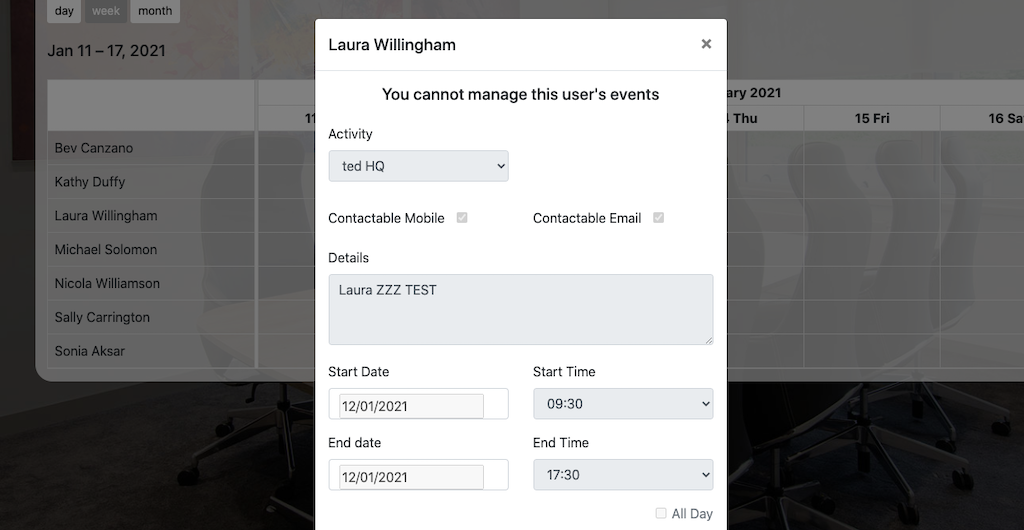Select Sally Carrington row

(102, 318)
